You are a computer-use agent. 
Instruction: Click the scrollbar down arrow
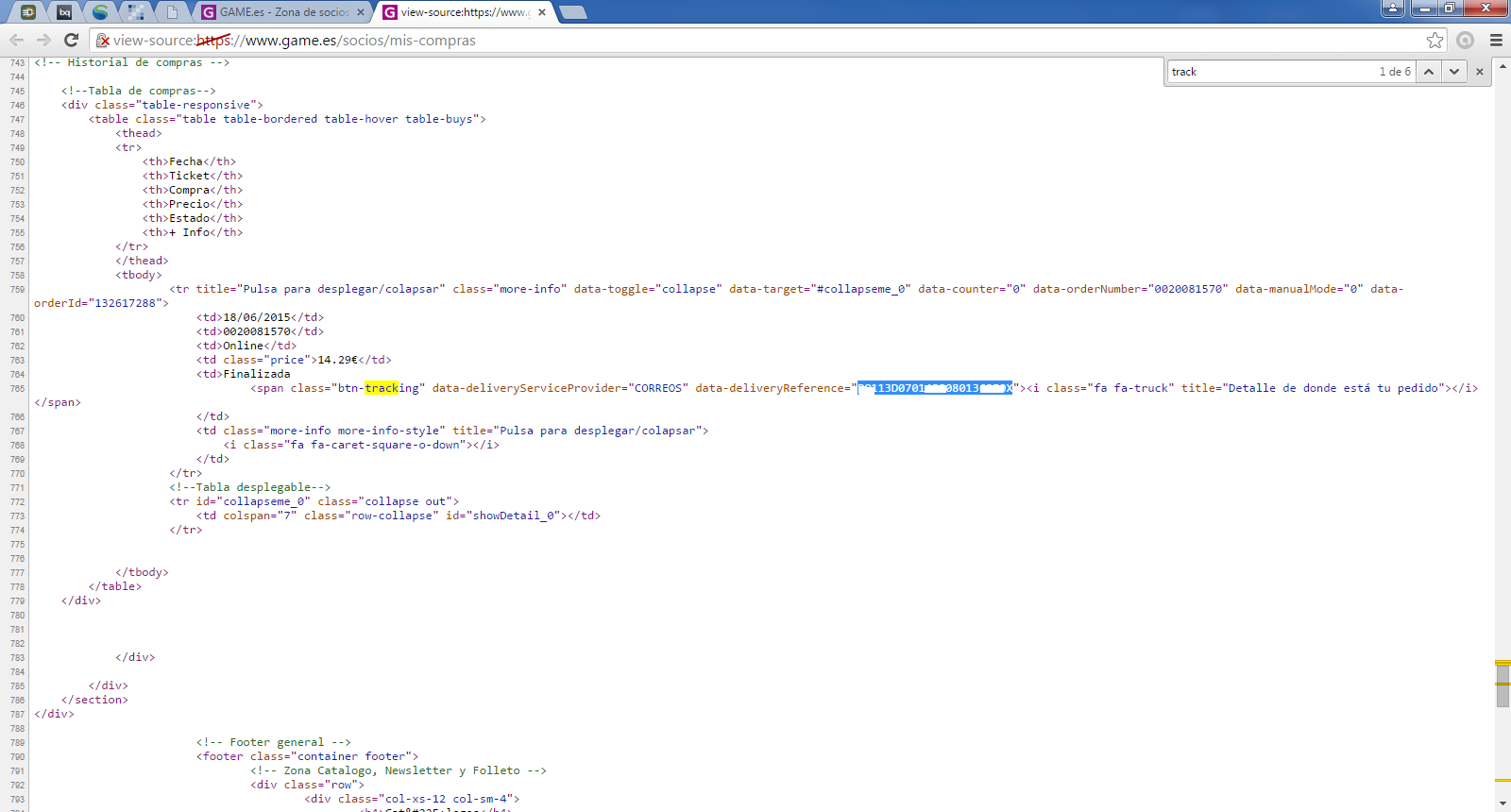(x=1503, y=804)
